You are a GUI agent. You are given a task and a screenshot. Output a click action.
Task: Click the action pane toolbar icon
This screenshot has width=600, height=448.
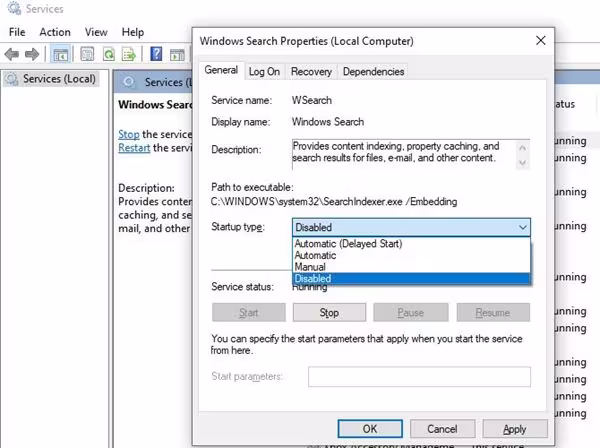point(177,55)
